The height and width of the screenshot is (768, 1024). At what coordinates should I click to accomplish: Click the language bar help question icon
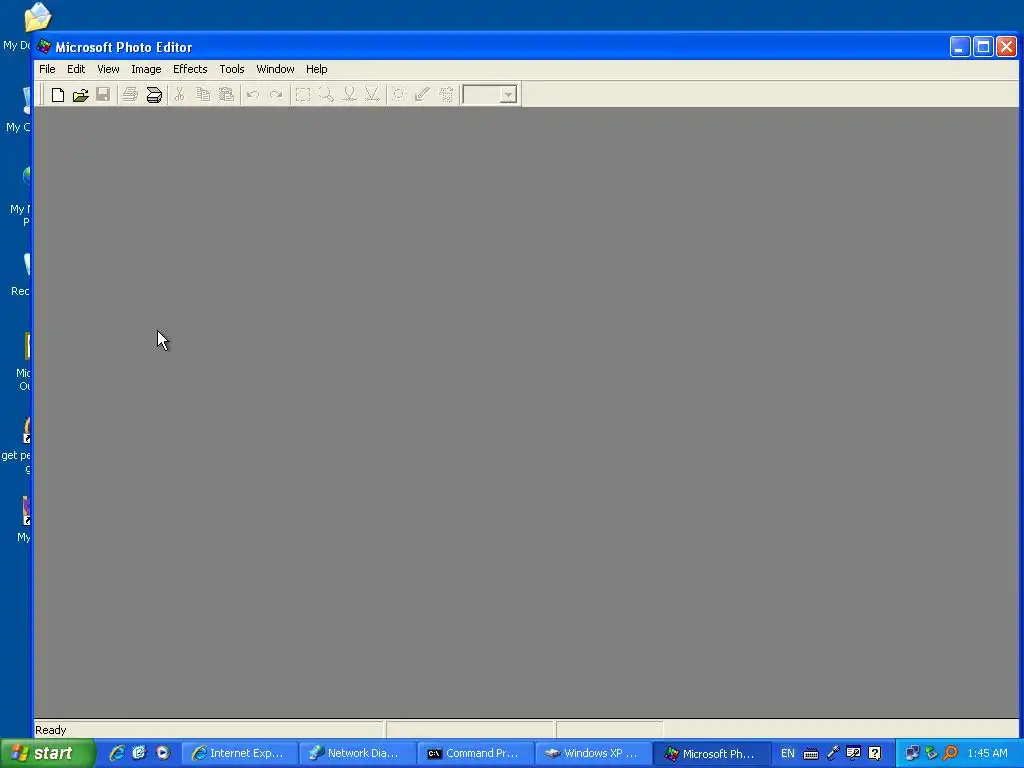point(874,754)
